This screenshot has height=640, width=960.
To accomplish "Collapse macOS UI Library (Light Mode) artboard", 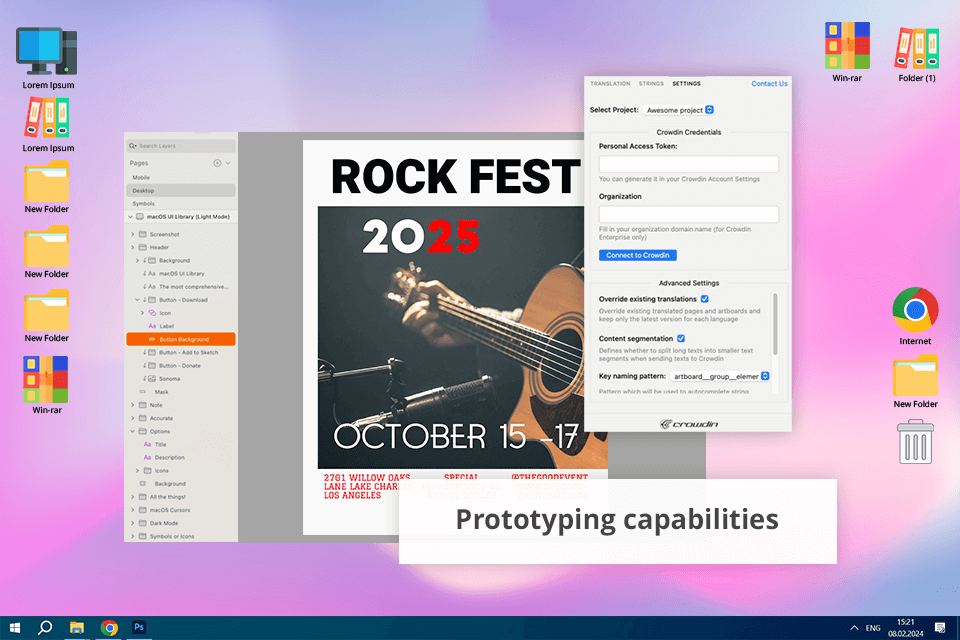I will pyautogui.click(x=130, y=217).
